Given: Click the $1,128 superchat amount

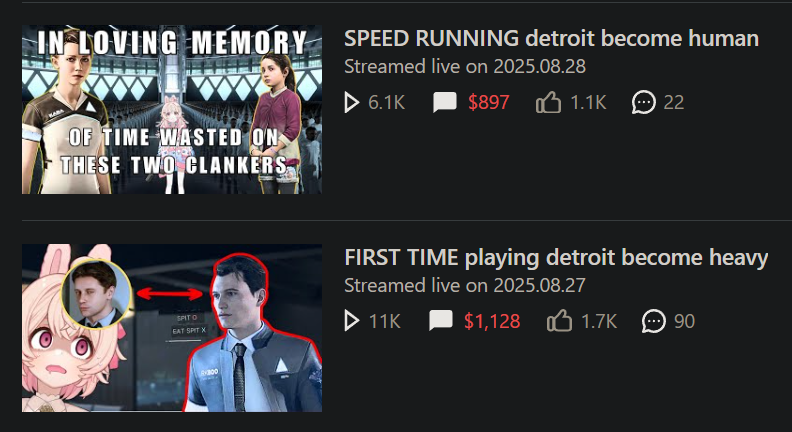Looking at the screenshot, I should coord(492,321).
